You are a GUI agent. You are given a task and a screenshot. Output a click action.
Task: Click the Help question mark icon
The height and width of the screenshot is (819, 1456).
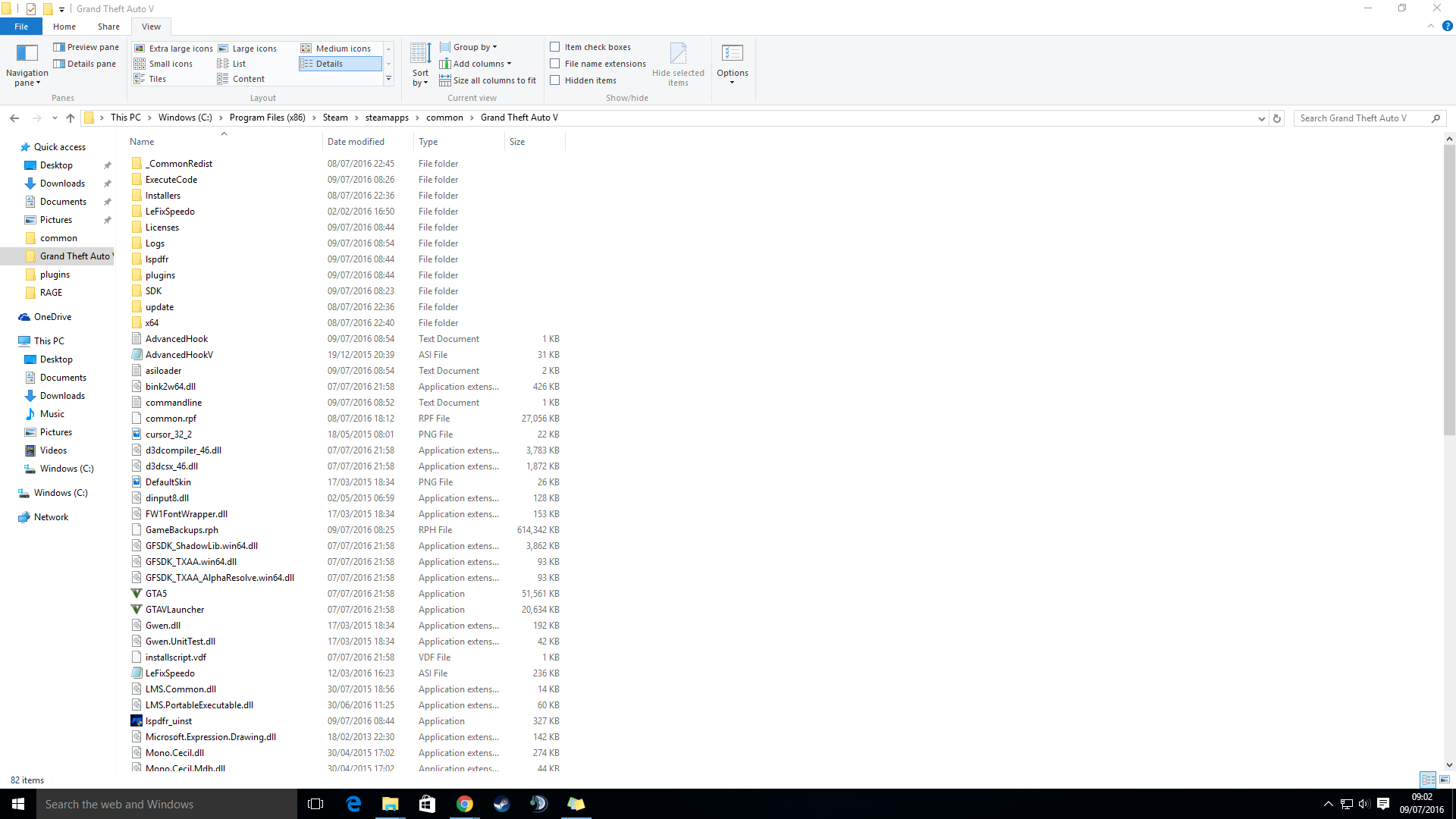point(1447,26)
